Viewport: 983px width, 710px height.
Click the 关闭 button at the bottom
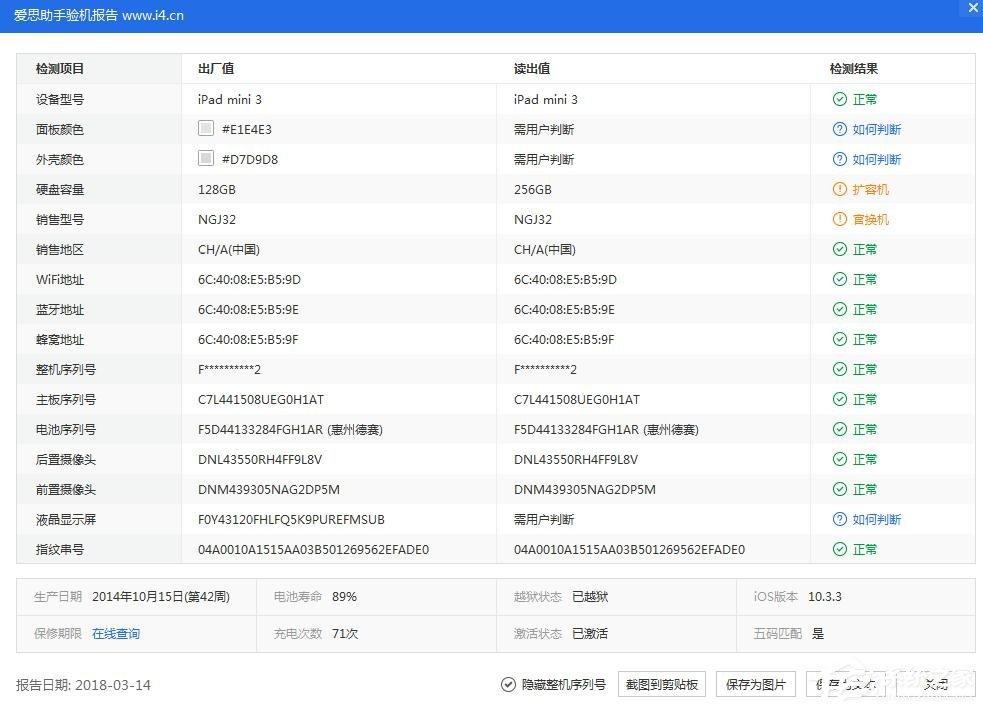click(936, 684)
